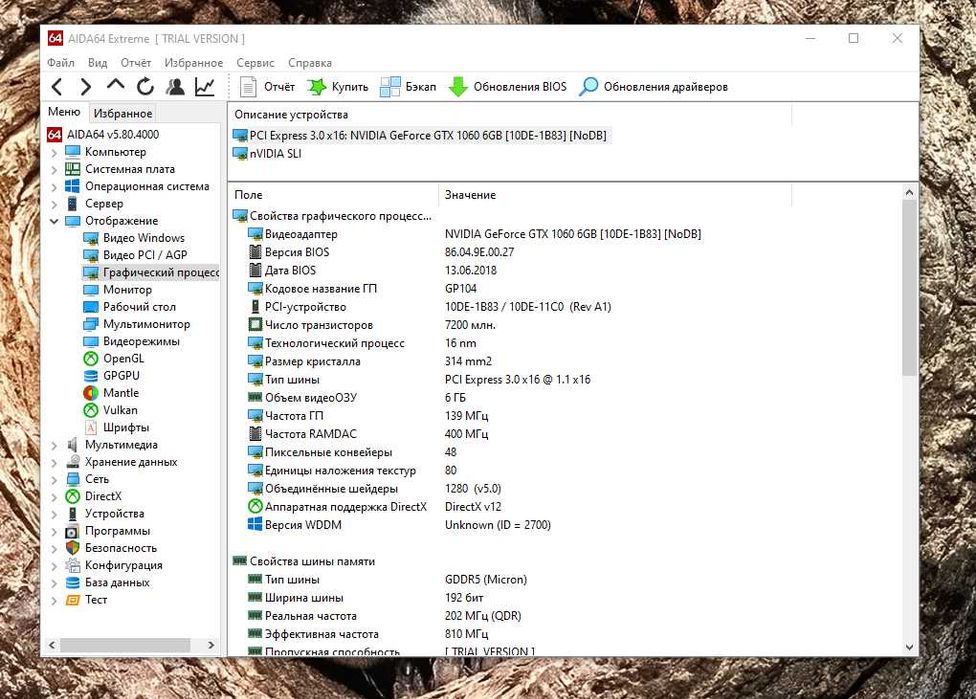This screenshot has width=976, height=699.
Task: Expand the Сеть tree node
Action: click(54, 479)
